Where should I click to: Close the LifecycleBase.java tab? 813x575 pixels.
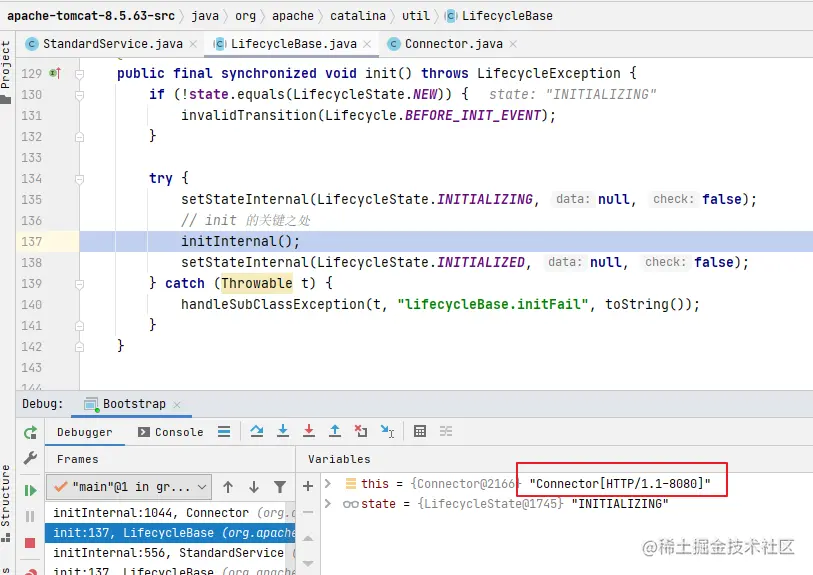[x=367, y=44]
